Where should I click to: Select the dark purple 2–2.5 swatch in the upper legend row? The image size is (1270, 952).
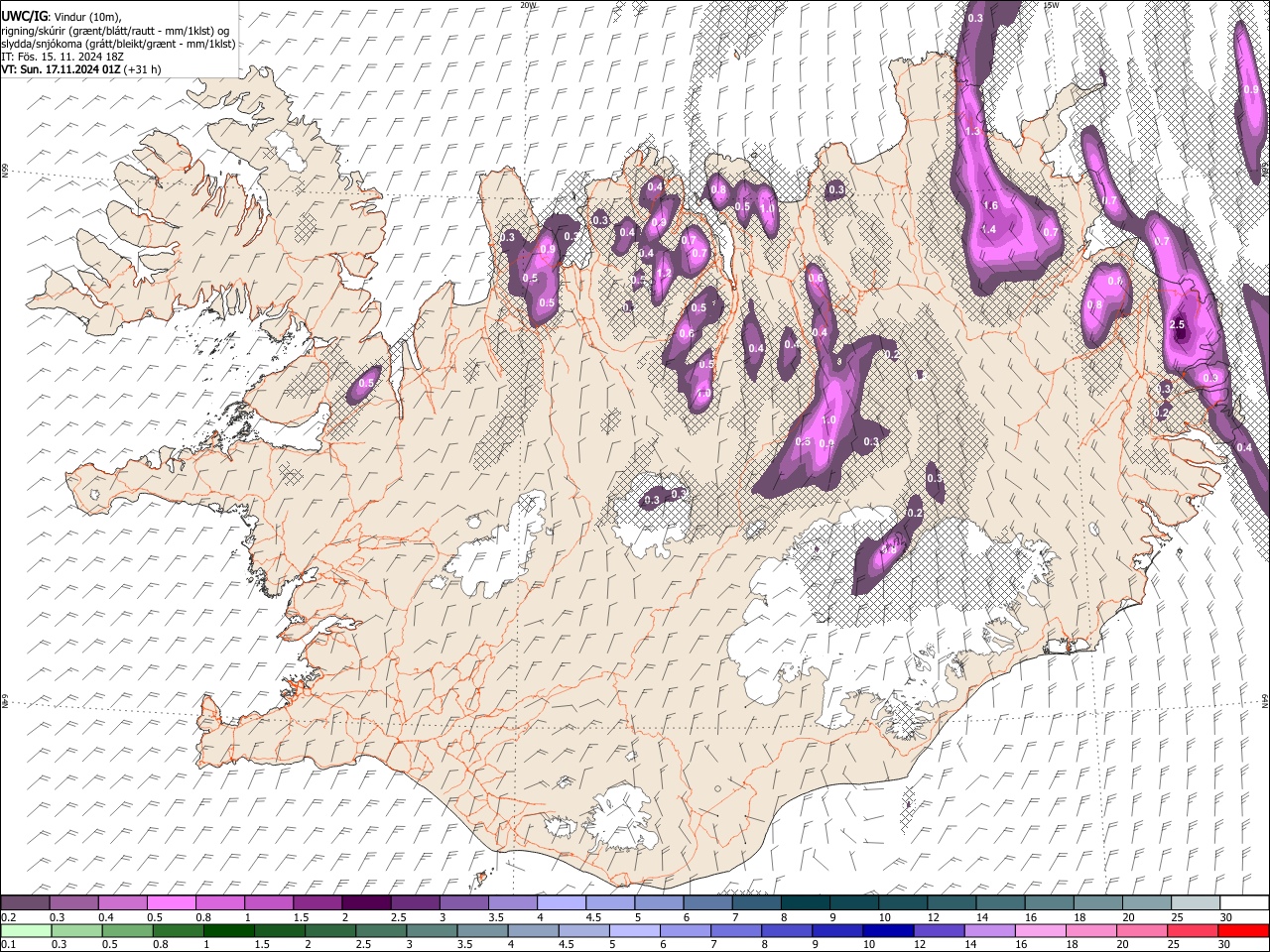[x=366, y=902]
